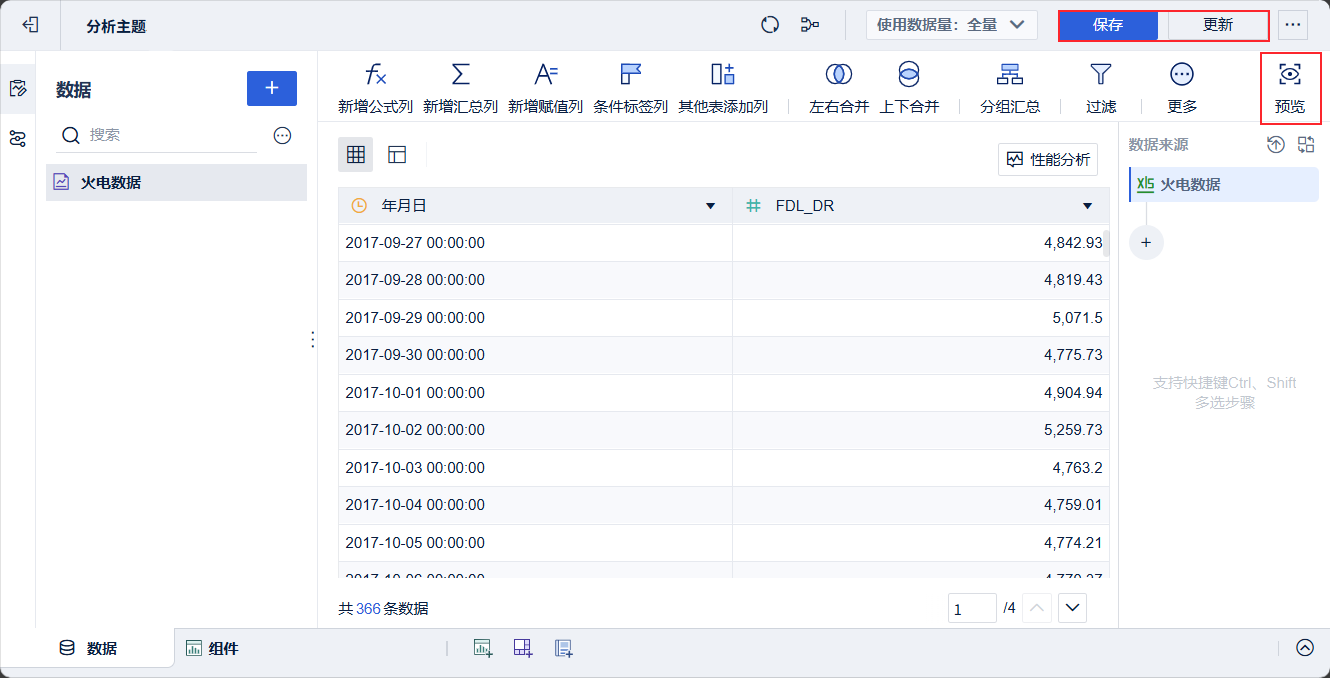Click the 保存 button
Viewport: 1330px width, 678px height.
[1108, 25]
